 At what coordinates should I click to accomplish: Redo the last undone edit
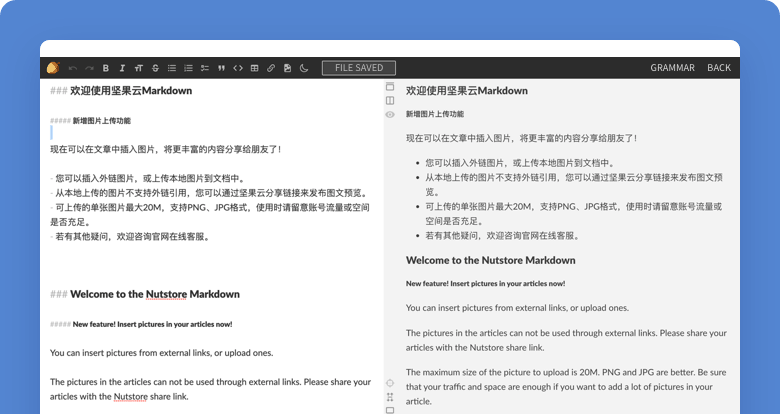(x=89, y=68)
